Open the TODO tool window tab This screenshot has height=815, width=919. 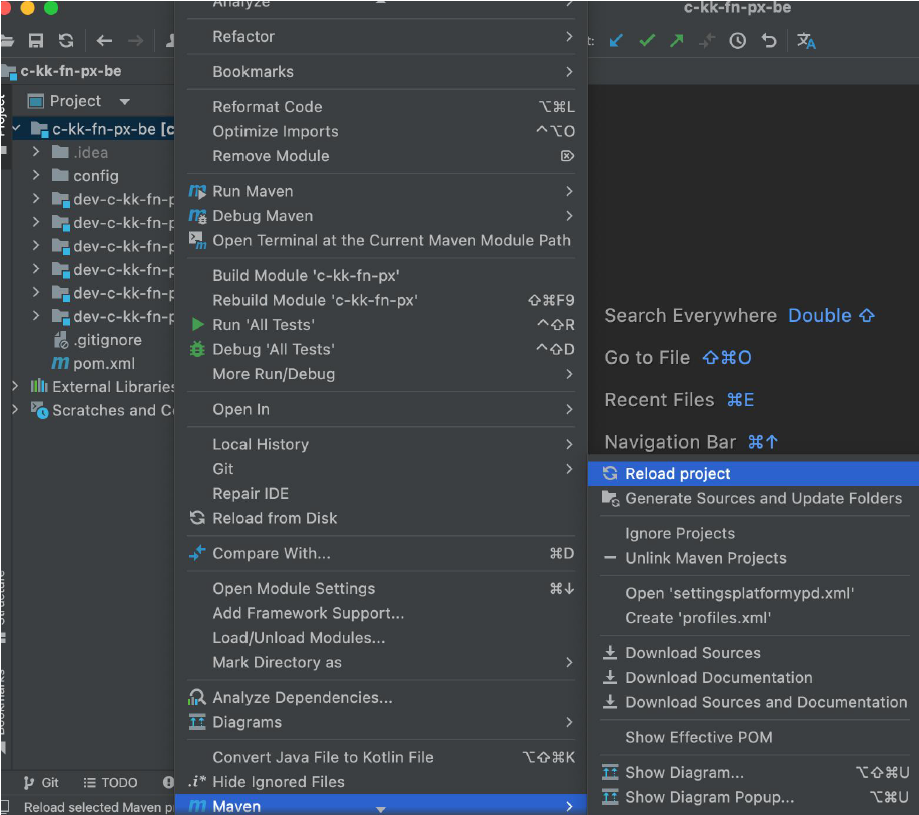[x=110, y=782]
